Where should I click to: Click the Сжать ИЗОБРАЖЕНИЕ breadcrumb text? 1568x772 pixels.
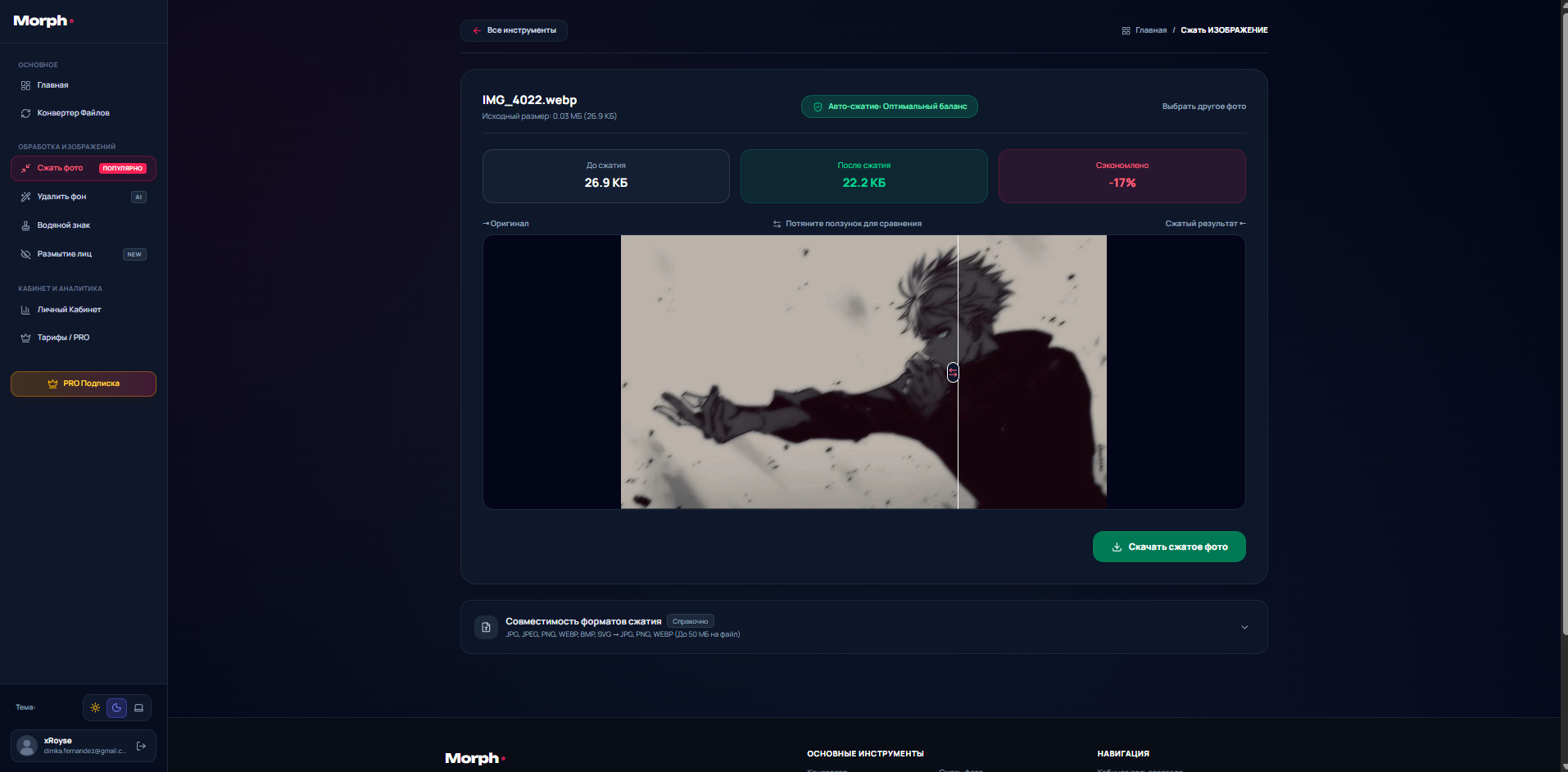coord(1224,30)
